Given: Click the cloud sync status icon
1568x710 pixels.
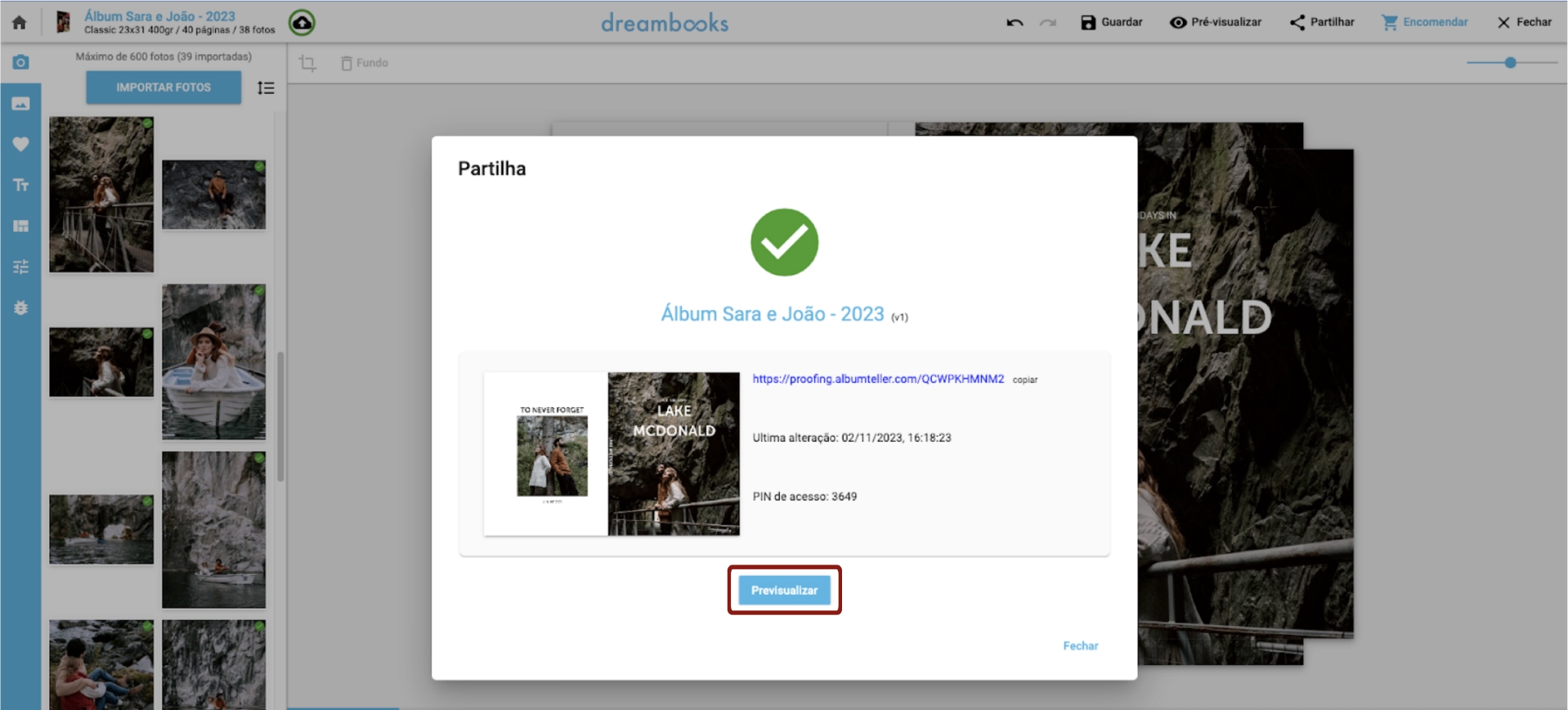Looking at the screenshot, I should (x=302, y=23).
